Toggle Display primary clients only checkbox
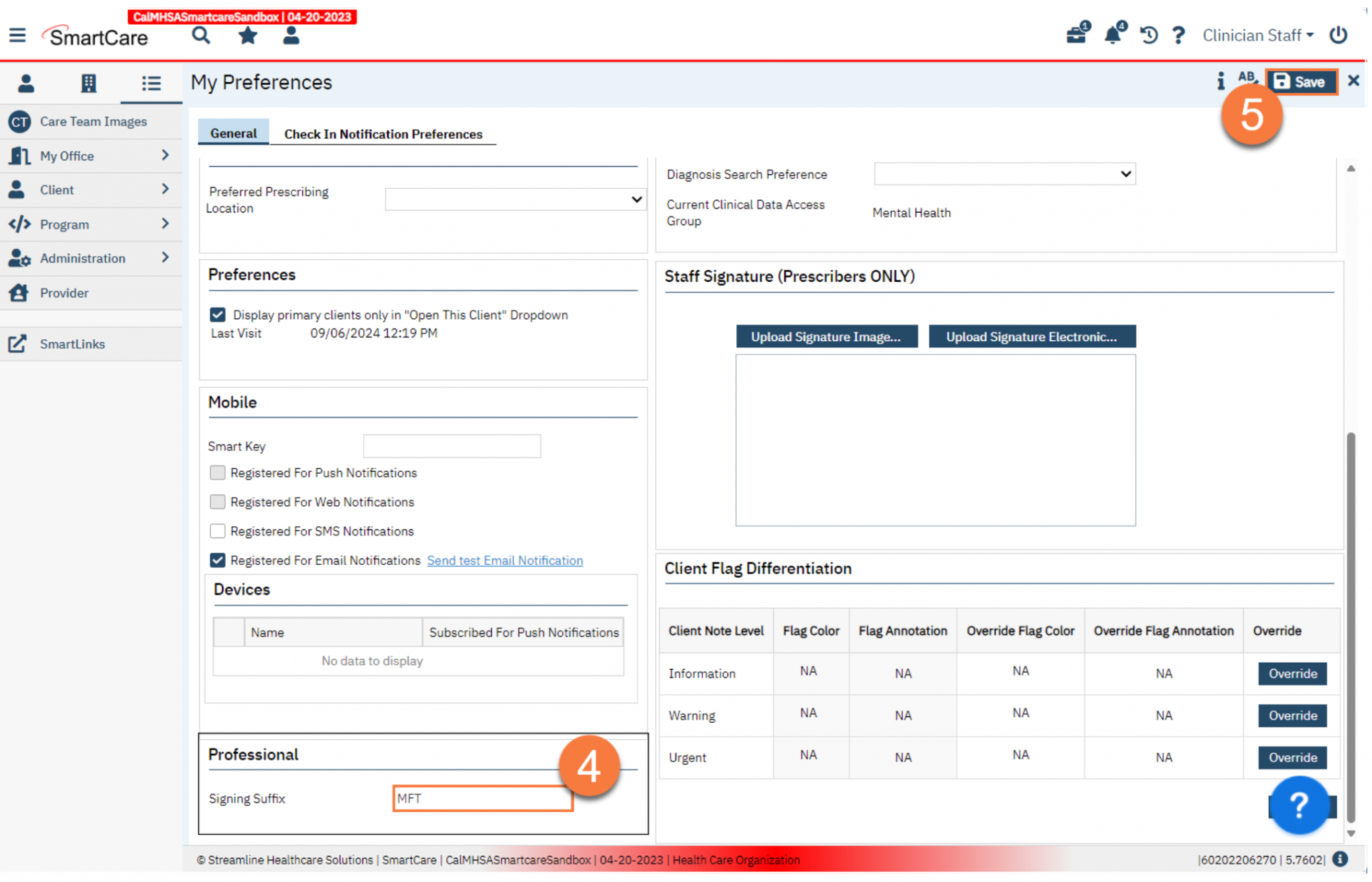The image size is (1372, 882). [x=218, y=314]
